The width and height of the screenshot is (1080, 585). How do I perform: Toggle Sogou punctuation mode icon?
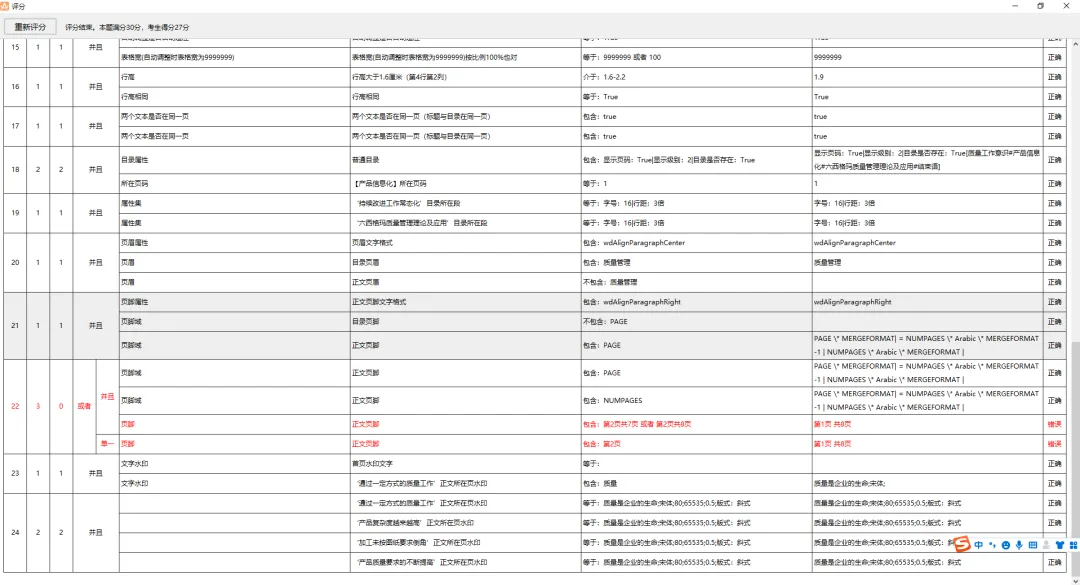point(993,545)
